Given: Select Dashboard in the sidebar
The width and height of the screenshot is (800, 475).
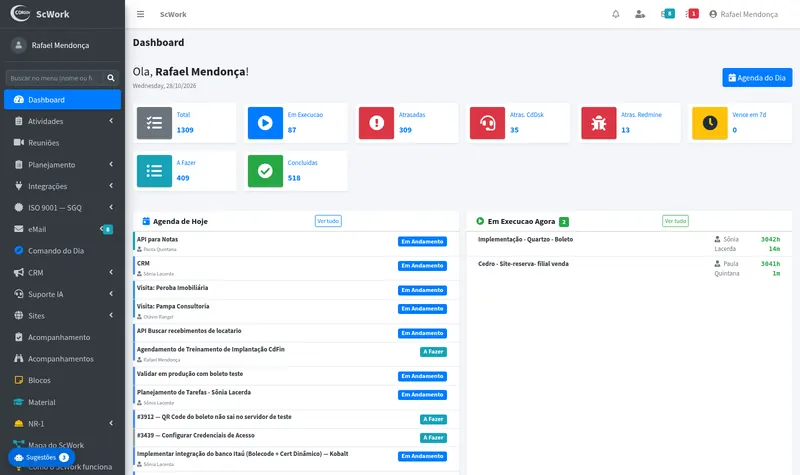Looking at the screenshot, I should (x=62, y=99).
